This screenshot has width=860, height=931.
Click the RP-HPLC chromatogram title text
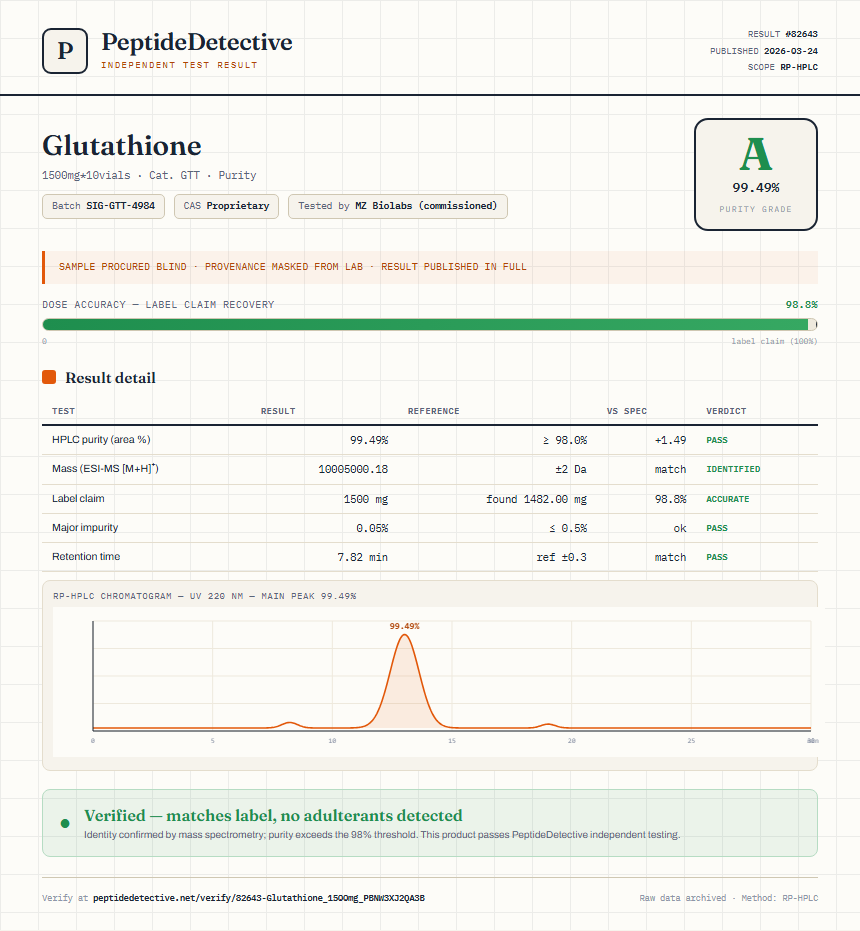[204, 596]
